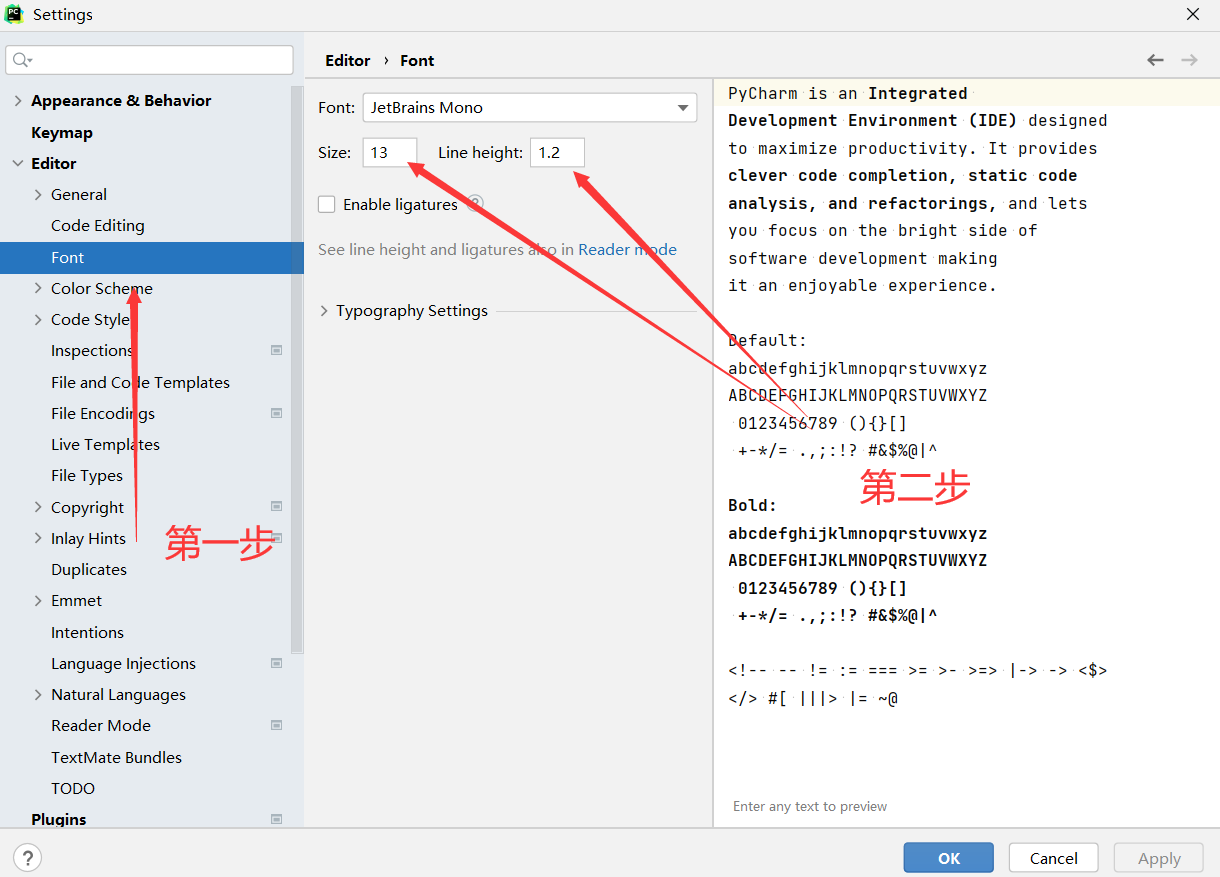Click the Apply button
Screen dimensions: 1220x877
click(x=1159, y=858)
